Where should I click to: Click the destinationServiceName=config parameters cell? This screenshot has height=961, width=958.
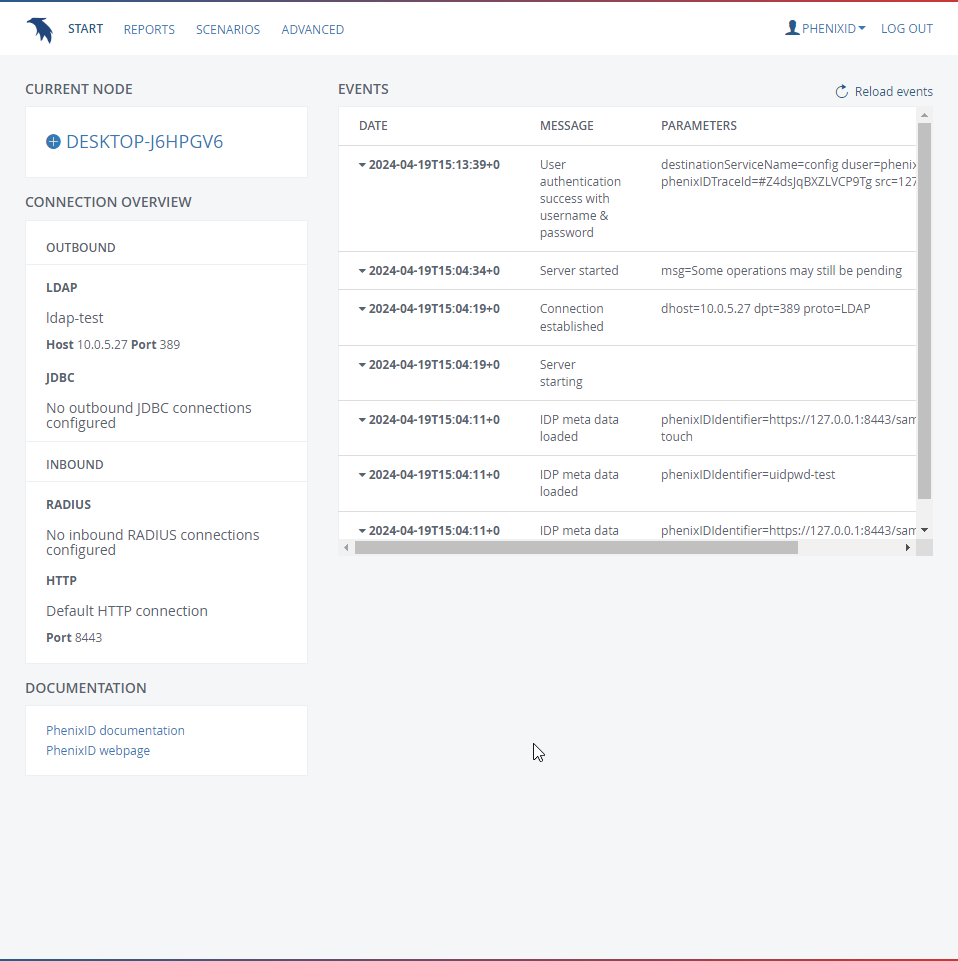788,173
